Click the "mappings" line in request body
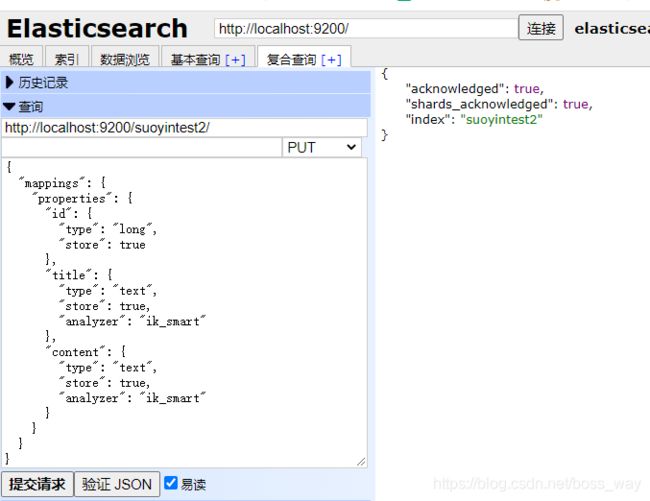The width and height of the screenshot is (650, 501). tap(62, 183)
